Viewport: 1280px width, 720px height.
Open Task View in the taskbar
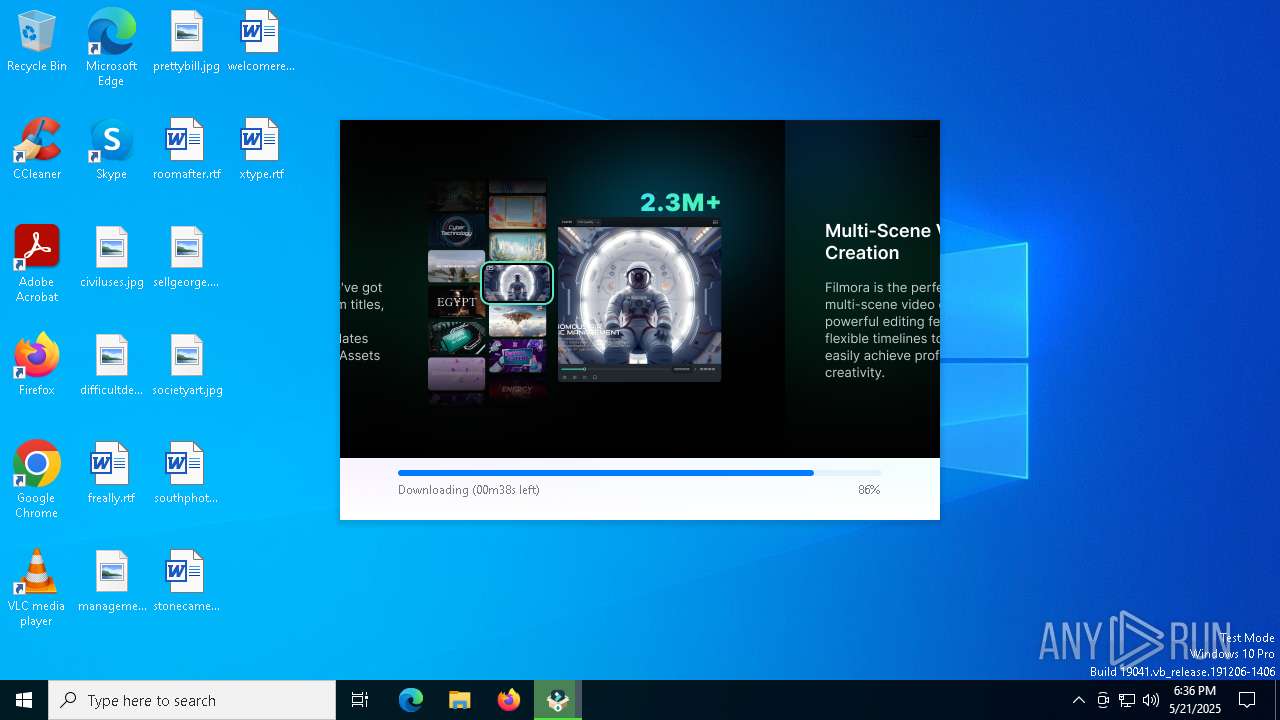pyautogui.click(x=360, y=700)
